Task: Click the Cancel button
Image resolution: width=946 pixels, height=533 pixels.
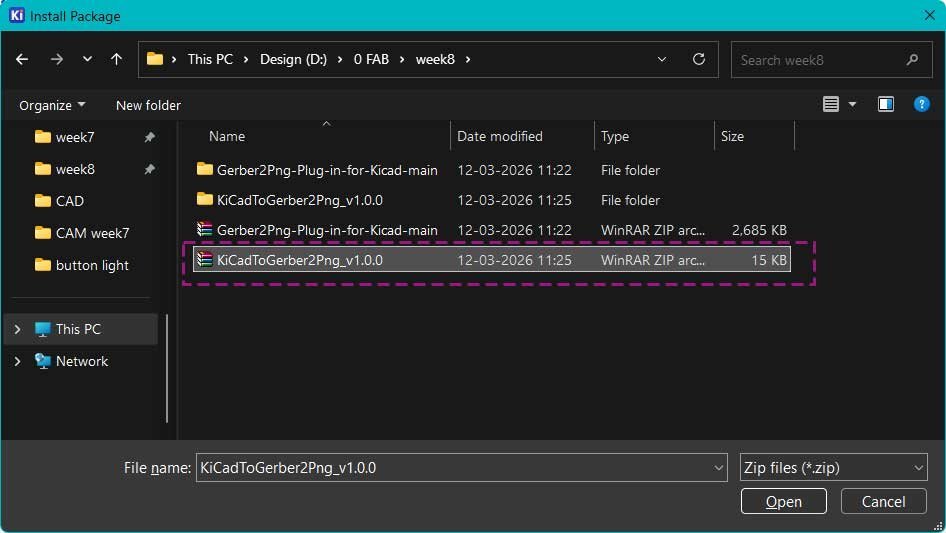Action: click(883, 502)
